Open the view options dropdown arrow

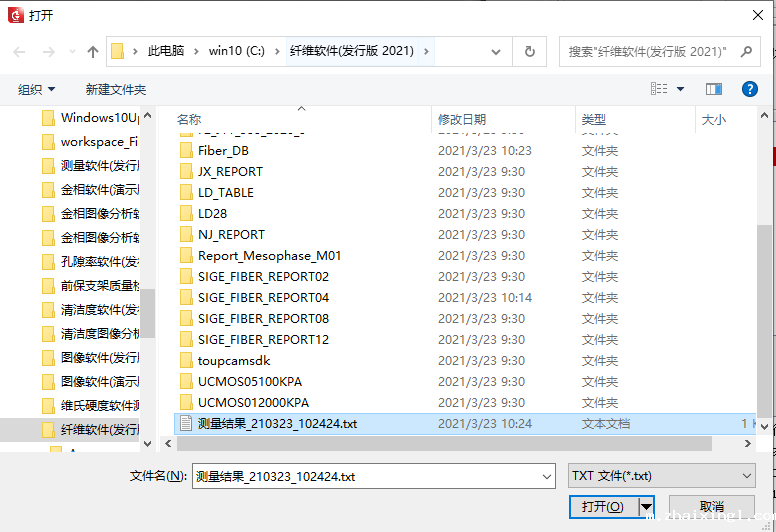point(681,89)
